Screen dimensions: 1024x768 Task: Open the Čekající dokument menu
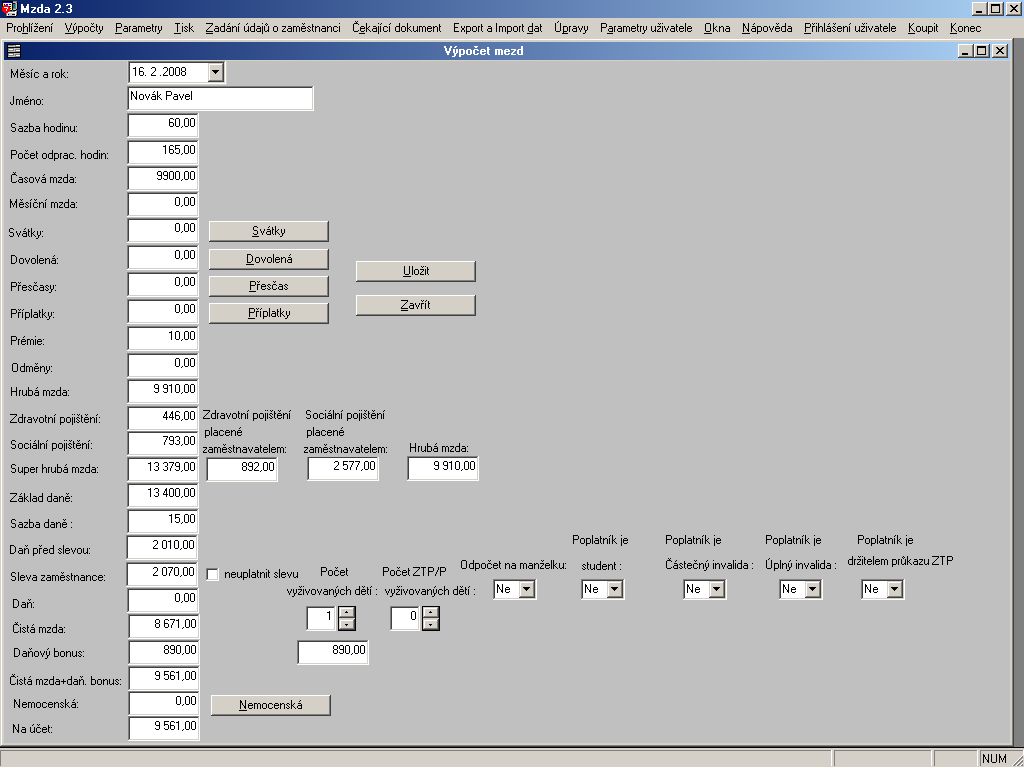397,28
